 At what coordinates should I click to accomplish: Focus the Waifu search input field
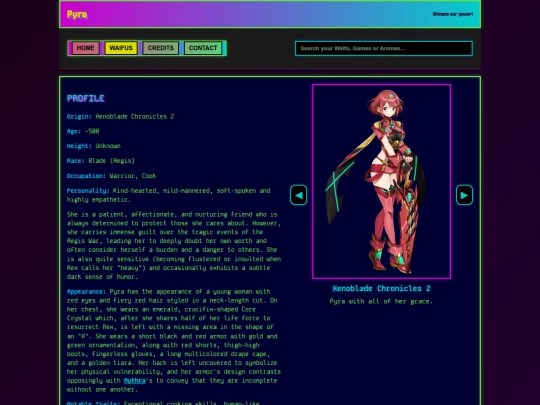(384, 48)
